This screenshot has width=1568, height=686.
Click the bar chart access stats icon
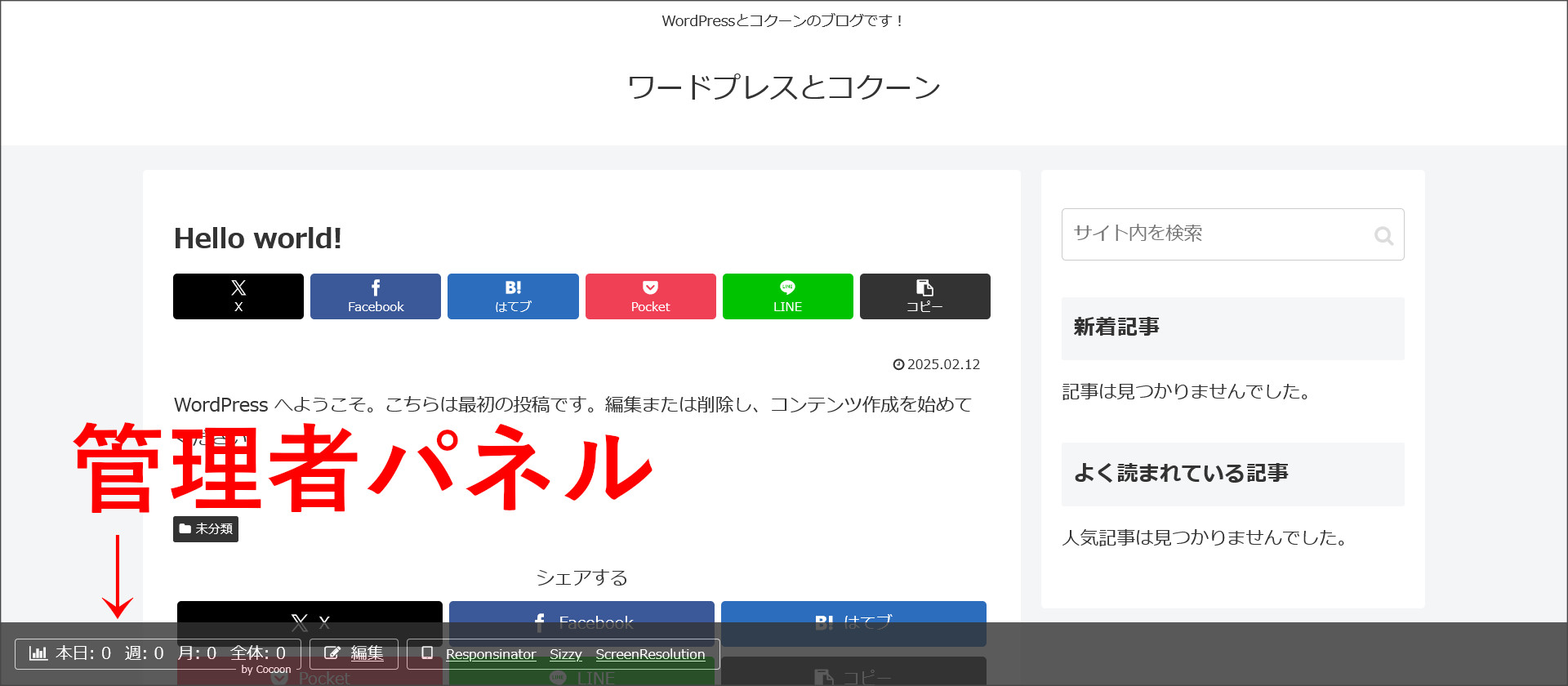[x=38, y=653]
